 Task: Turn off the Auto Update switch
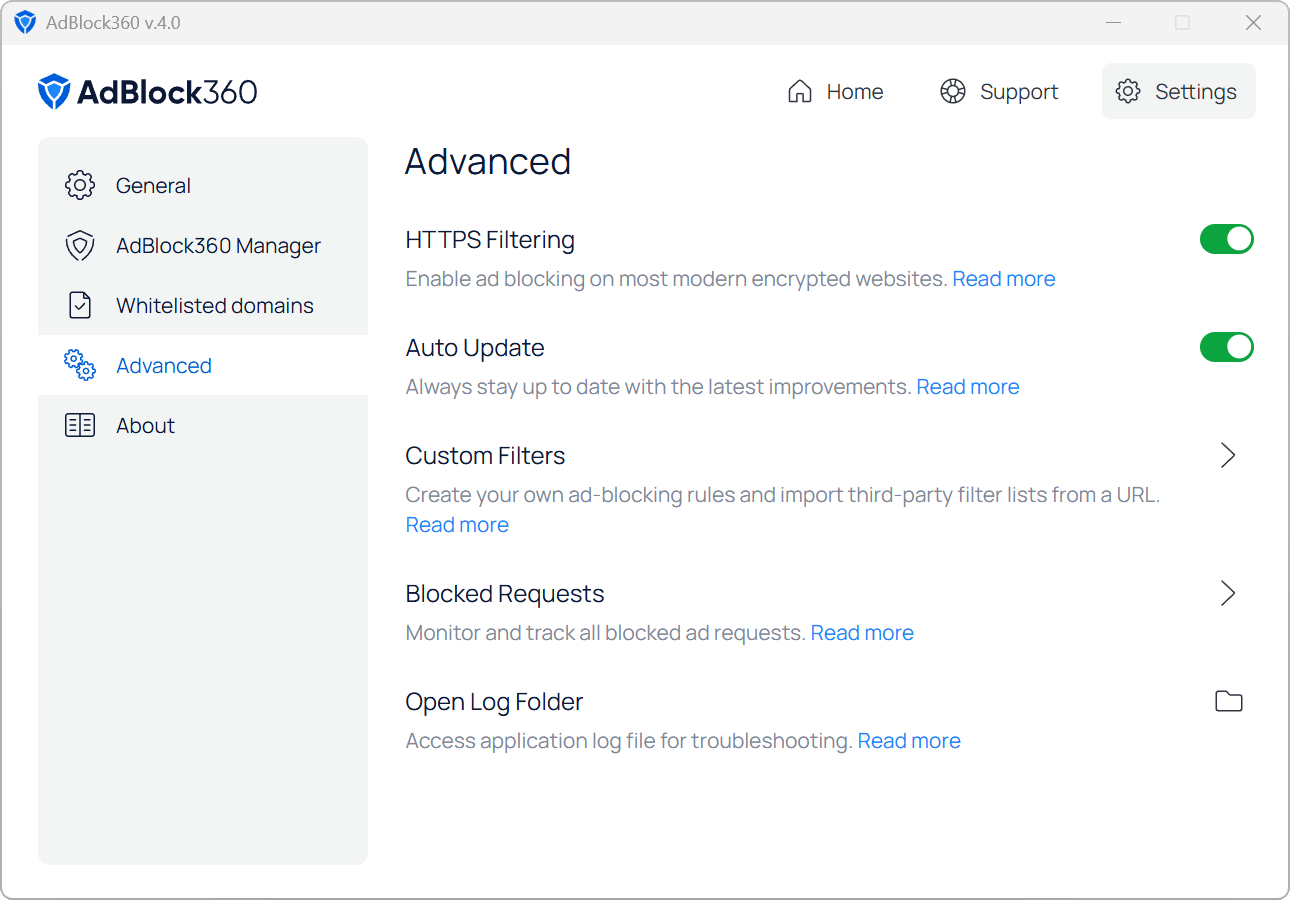coord(1226,348)
